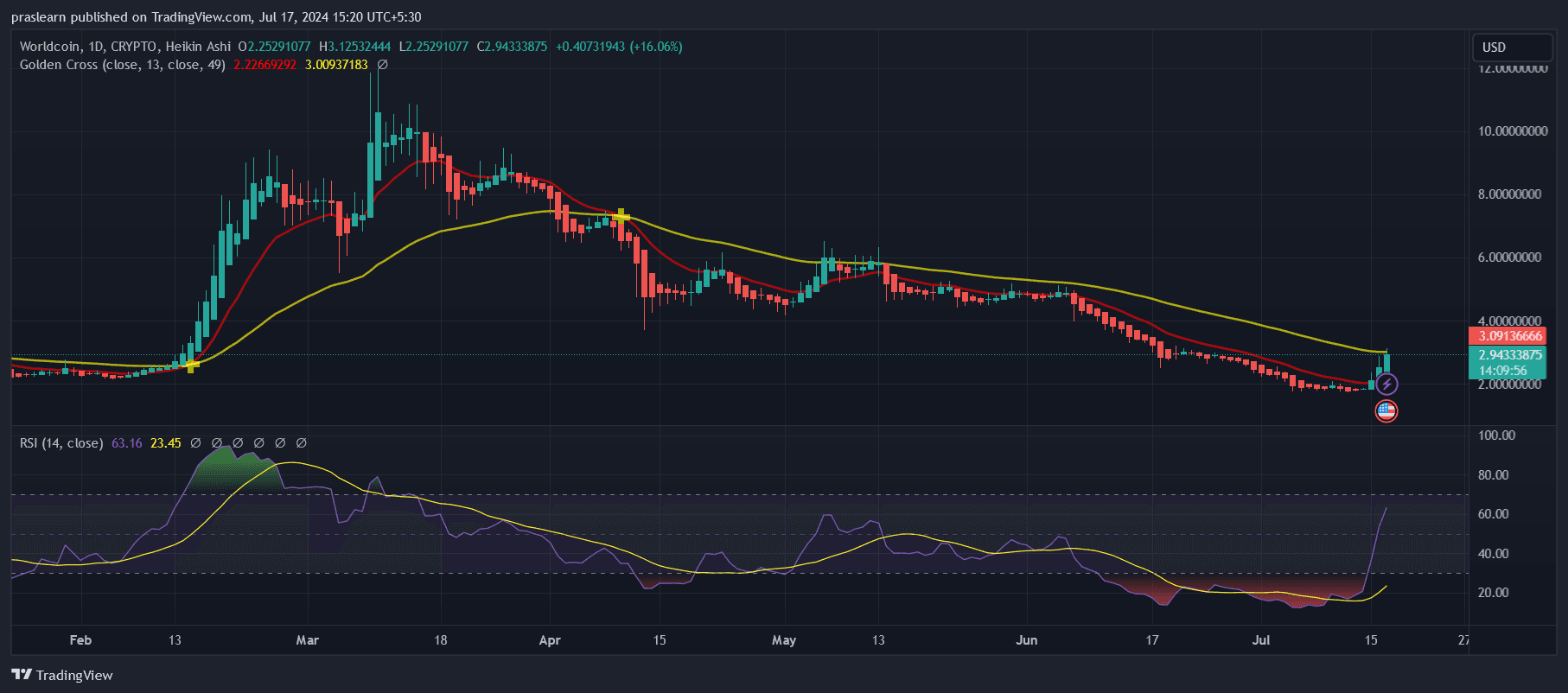Click the Feb label on time axis
This screenshot has width=1568, height=693.
click(80, 639)
